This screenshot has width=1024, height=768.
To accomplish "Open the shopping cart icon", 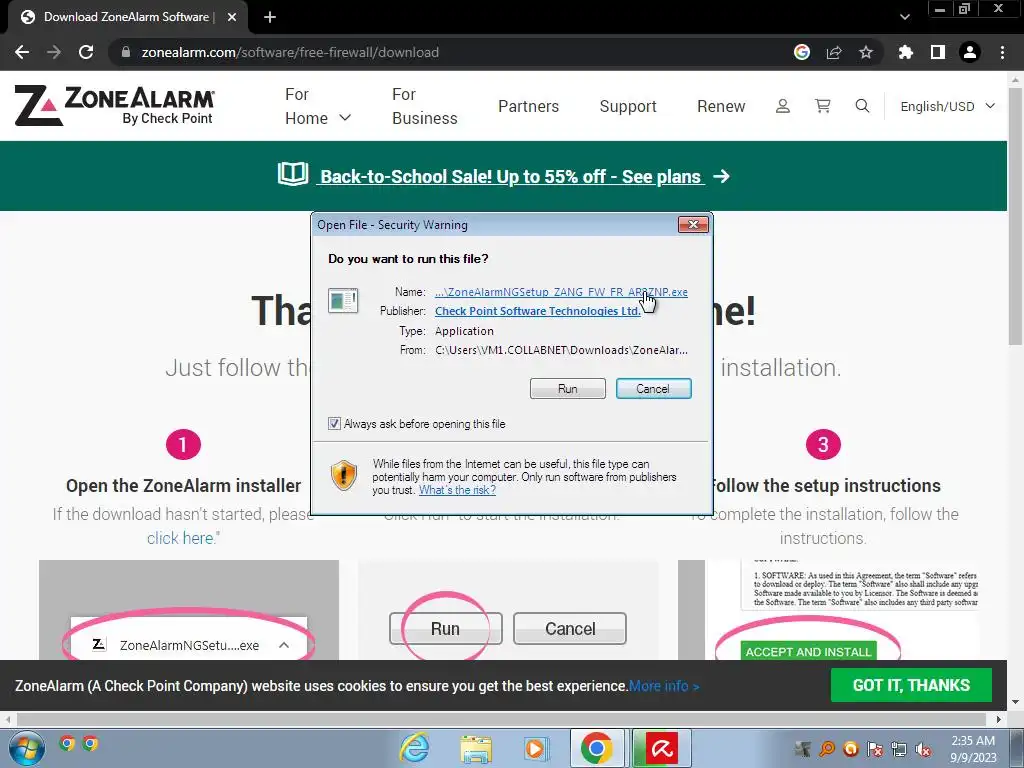I will [x=823, y=106].
